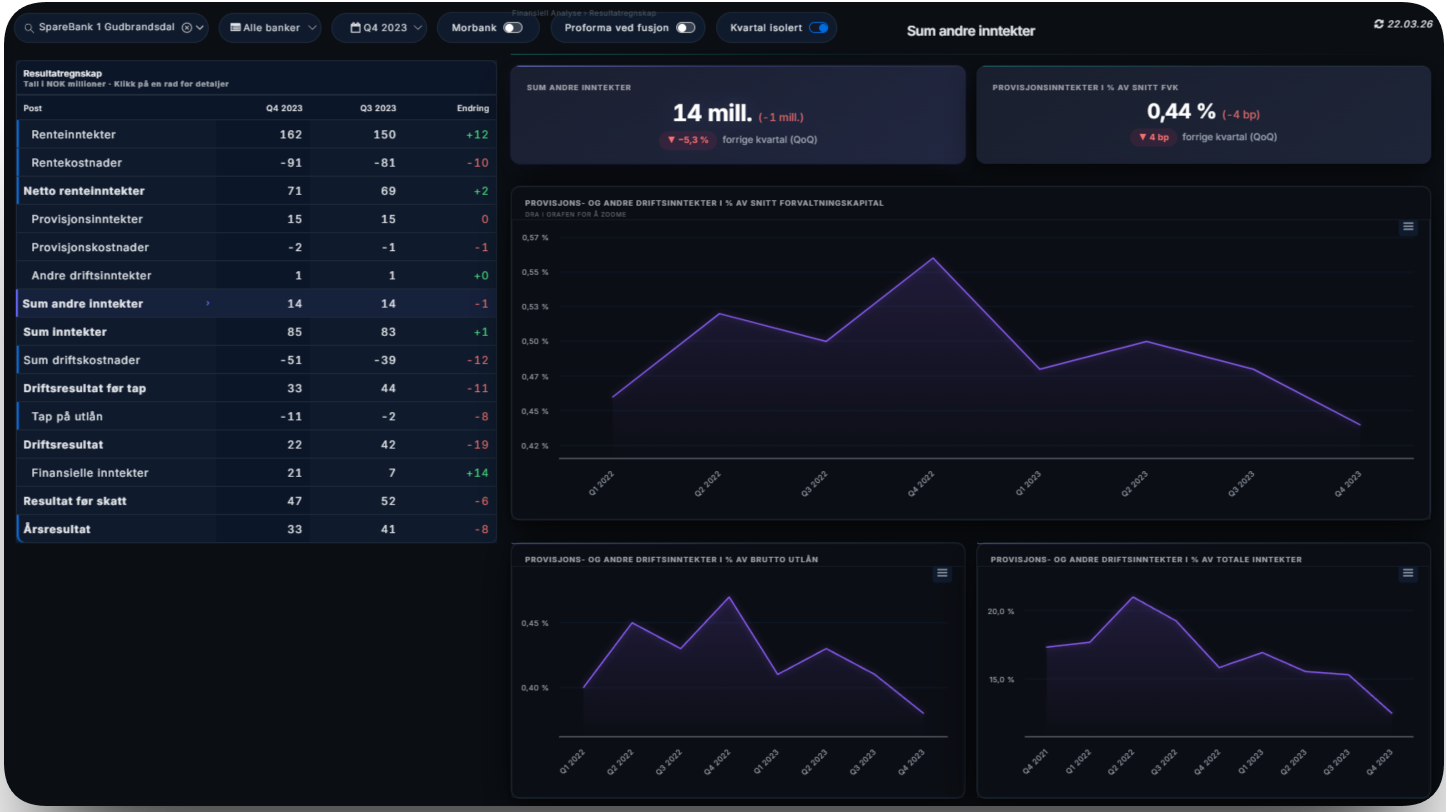Image resolution: width=1446 pixels, height=812 pixels.
Task: Enable Proforma ved fusjon
Action: (685, 28)
